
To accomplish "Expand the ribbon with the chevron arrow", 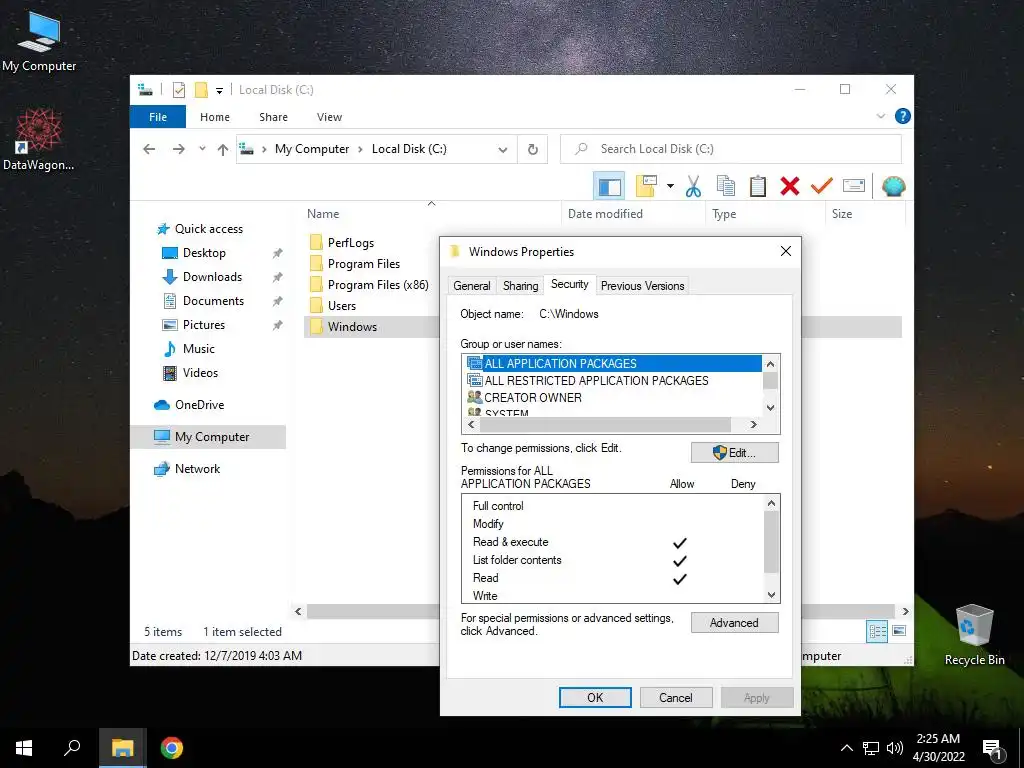I will (880, 116).
